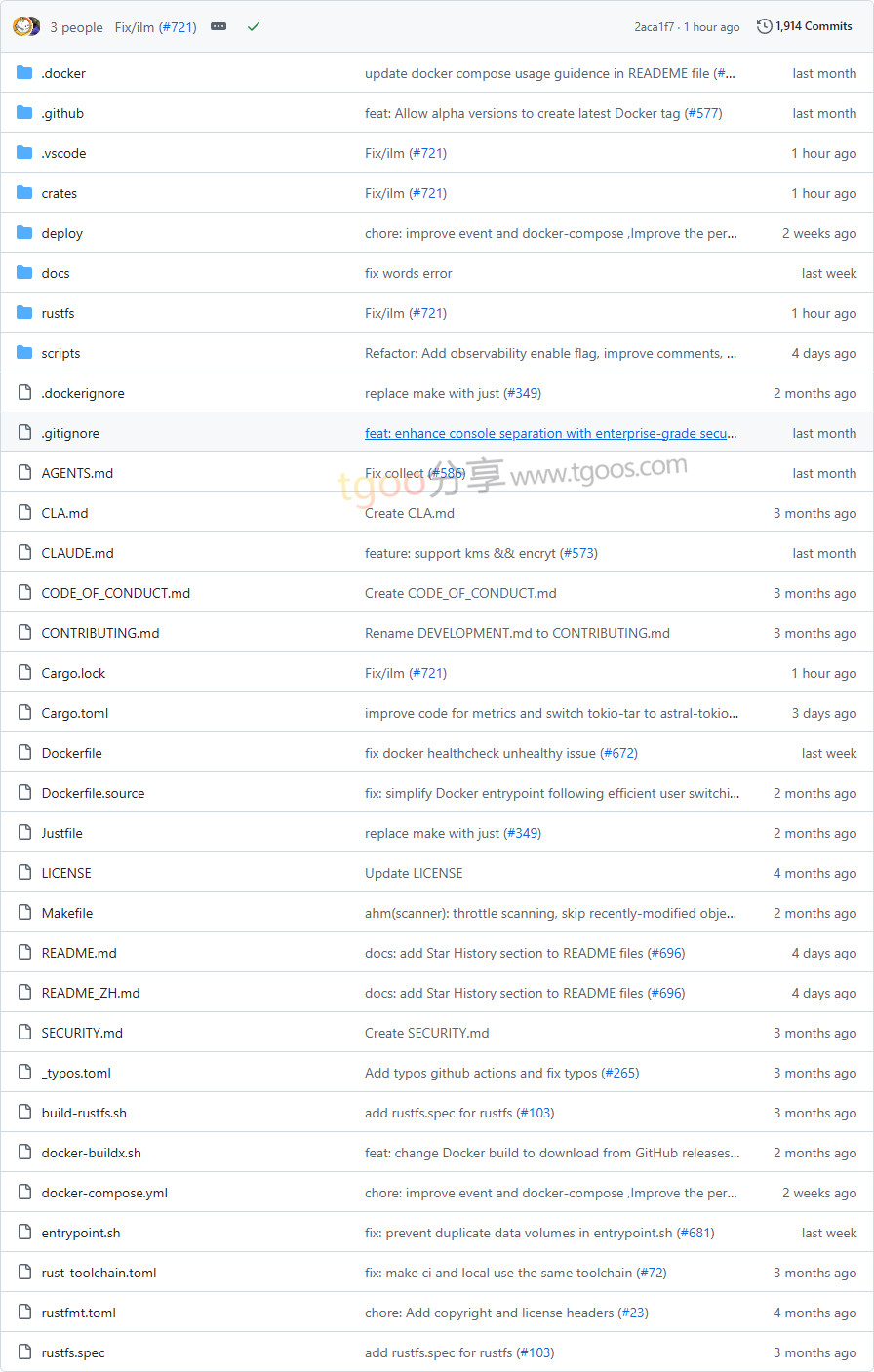Viewport: 874px width, 1372px height.
Task: Open the highlighted .gitignore commit message
Action: pos(550,433)
